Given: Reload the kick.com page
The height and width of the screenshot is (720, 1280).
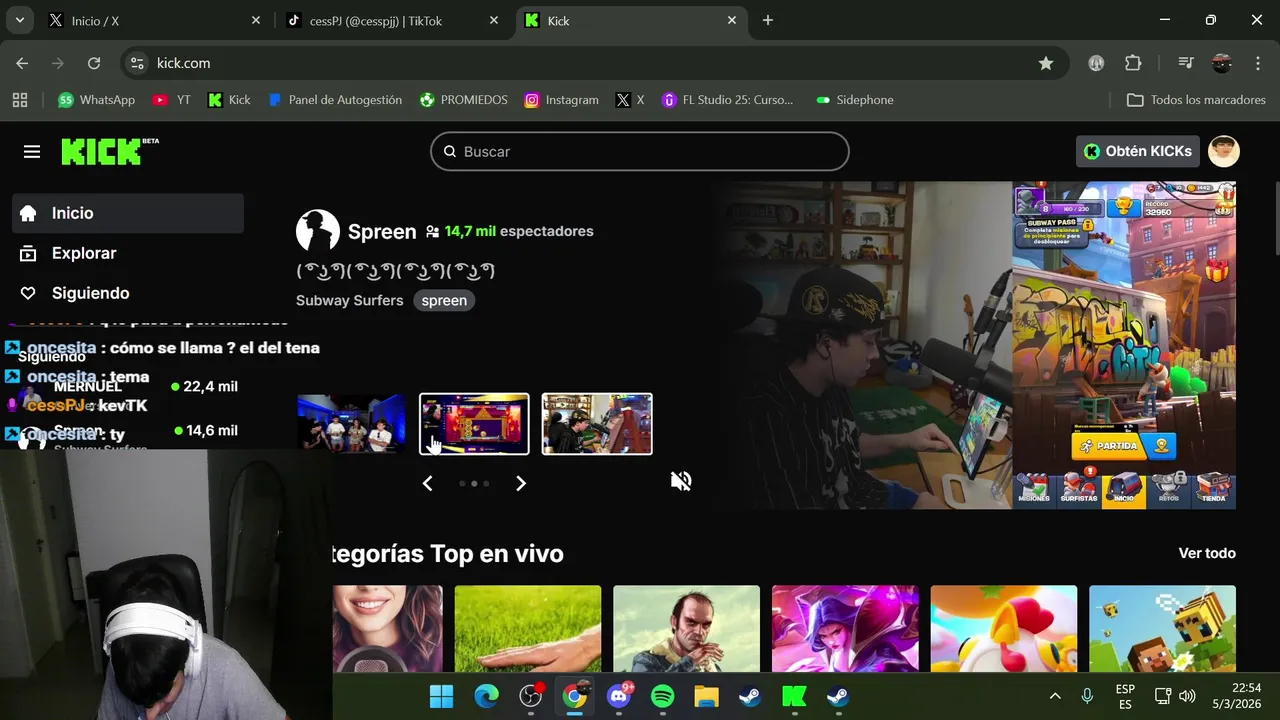Looking at the screenshot, I should [94, 63].
